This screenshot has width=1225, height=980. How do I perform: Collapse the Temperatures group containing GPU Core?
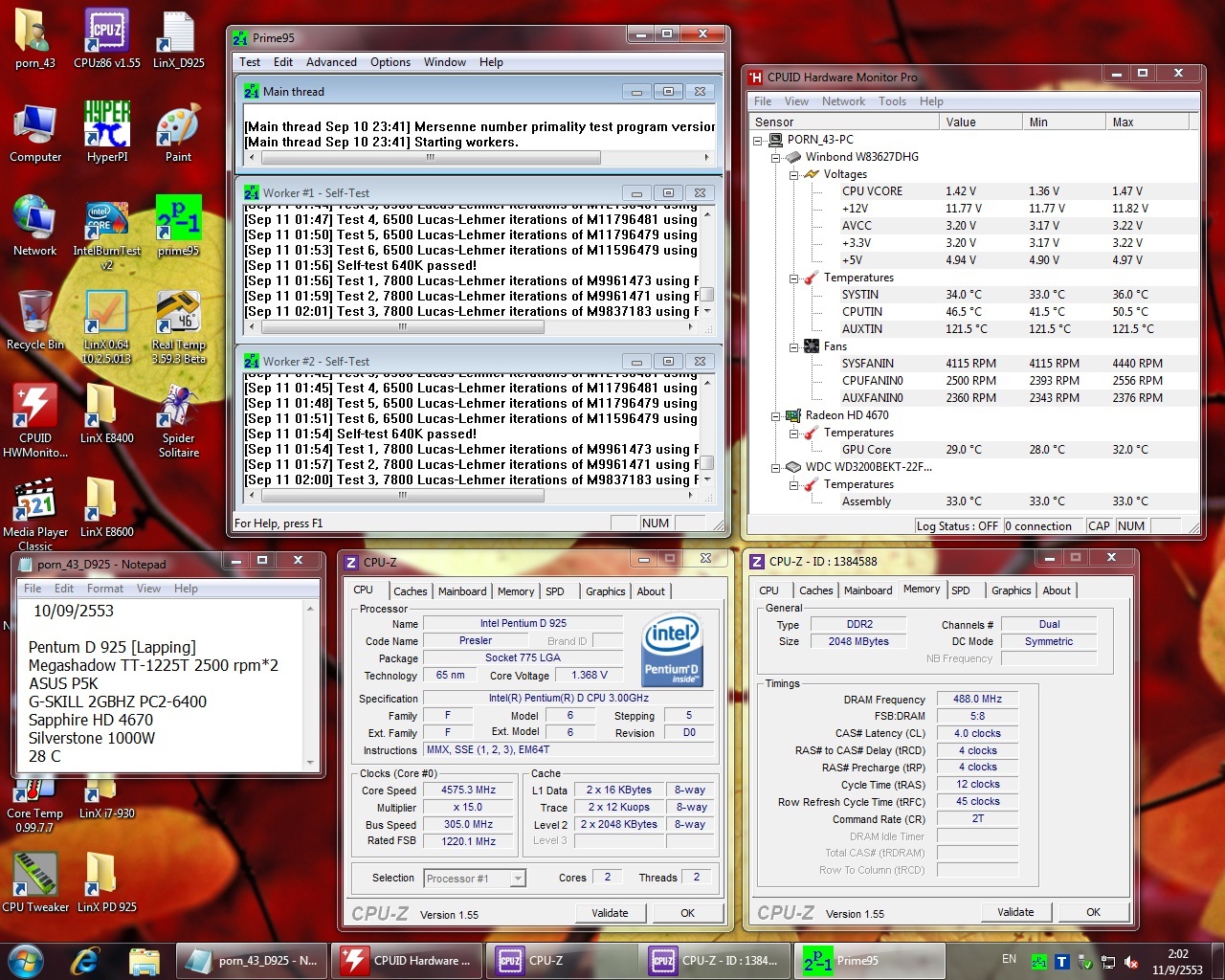(x=794, y=433)
